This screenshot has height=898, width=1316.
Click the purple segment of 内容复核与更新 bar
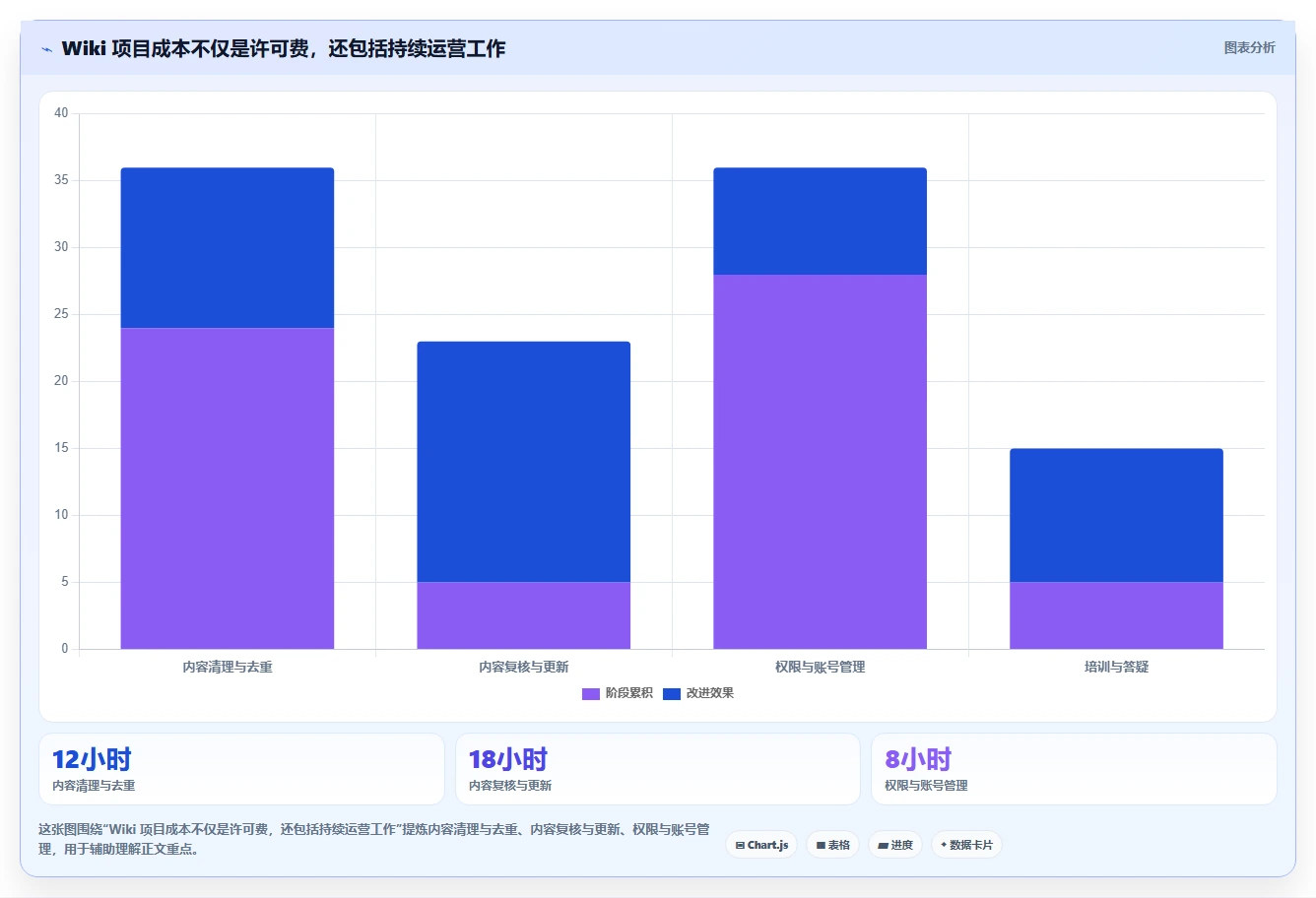(524, 615)
